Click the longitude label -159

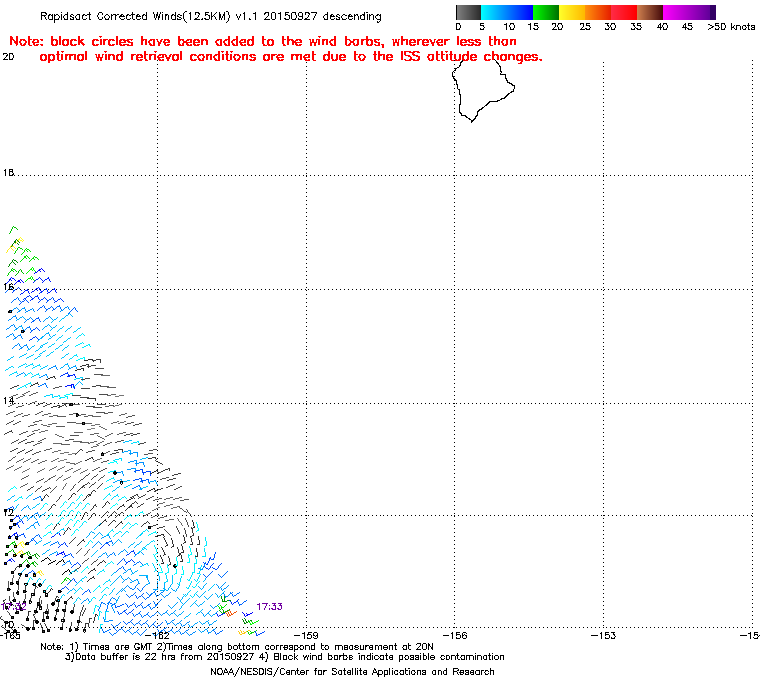pos(306,636)
